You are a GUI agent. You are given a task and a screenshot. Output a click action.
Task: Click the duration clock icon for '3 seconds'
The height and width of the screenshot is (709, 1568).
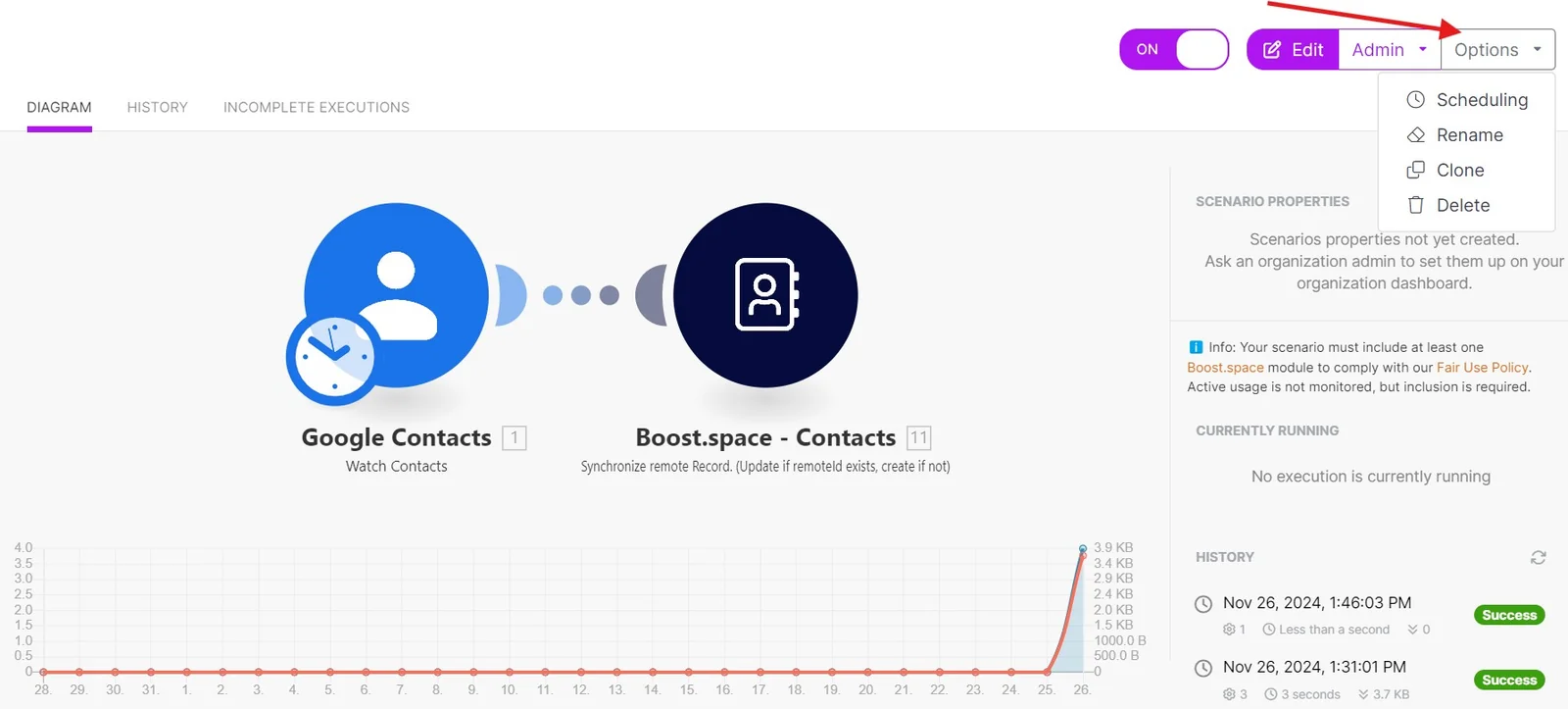(1271, 694)
